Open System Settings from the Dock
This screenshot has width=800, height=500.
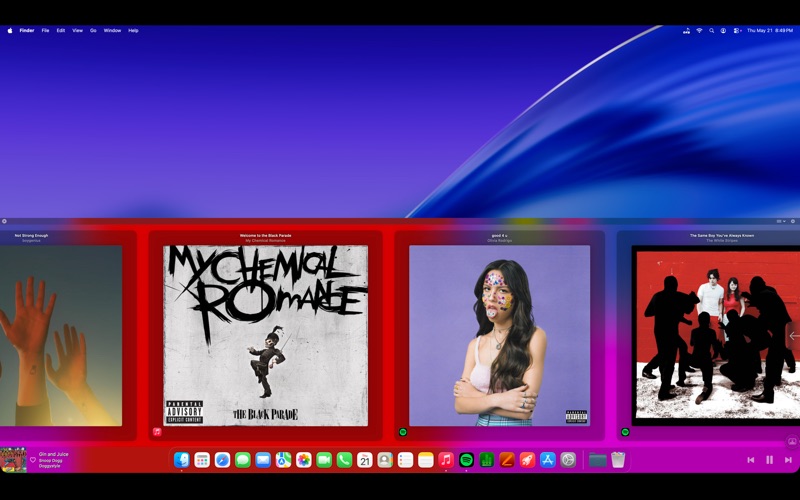click(568, 460)
